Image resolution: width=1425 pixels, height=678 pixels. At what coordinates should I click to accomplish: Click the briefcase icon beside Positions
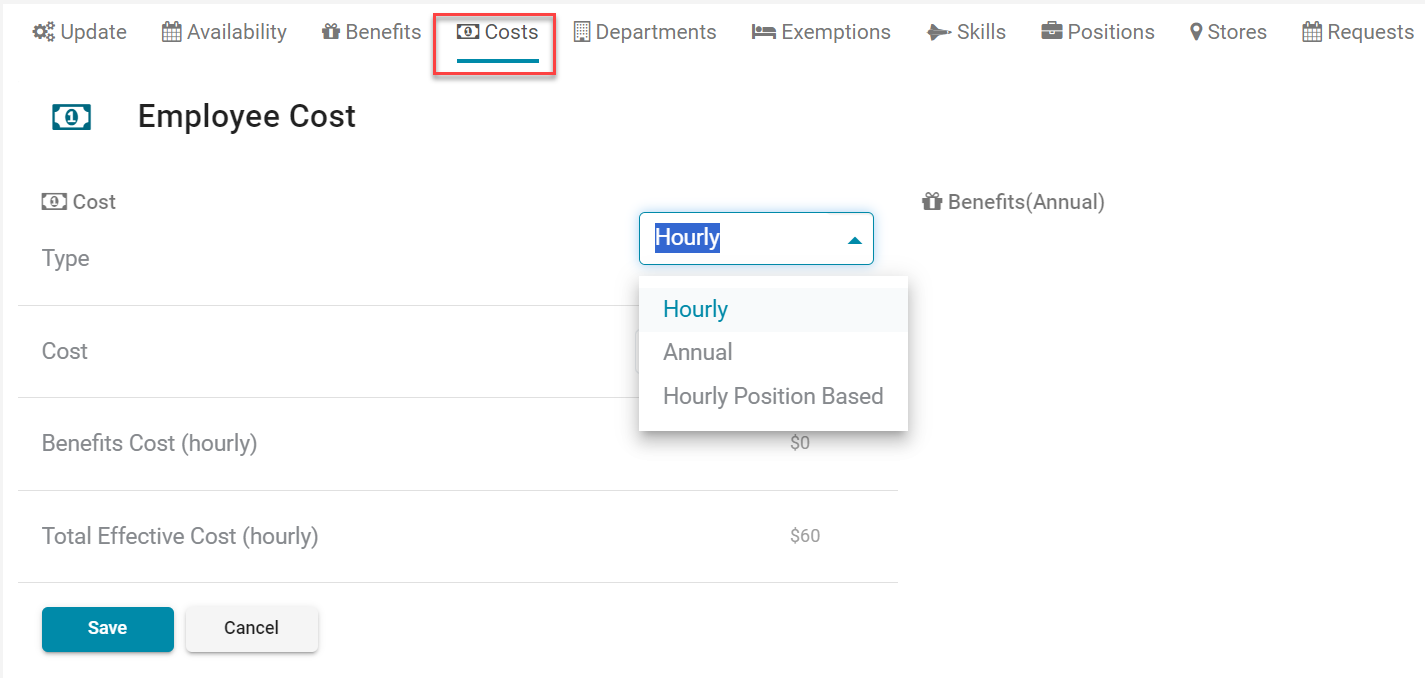(1051, 32)
